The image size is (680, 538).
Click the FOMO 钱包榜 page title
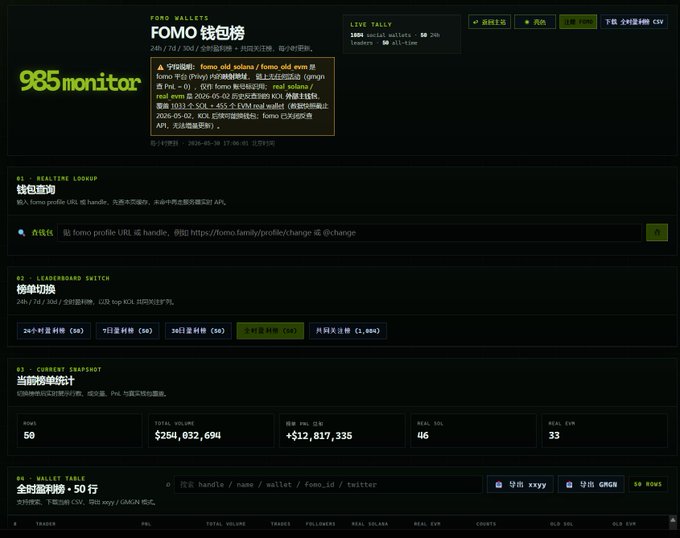pos(197,33)
